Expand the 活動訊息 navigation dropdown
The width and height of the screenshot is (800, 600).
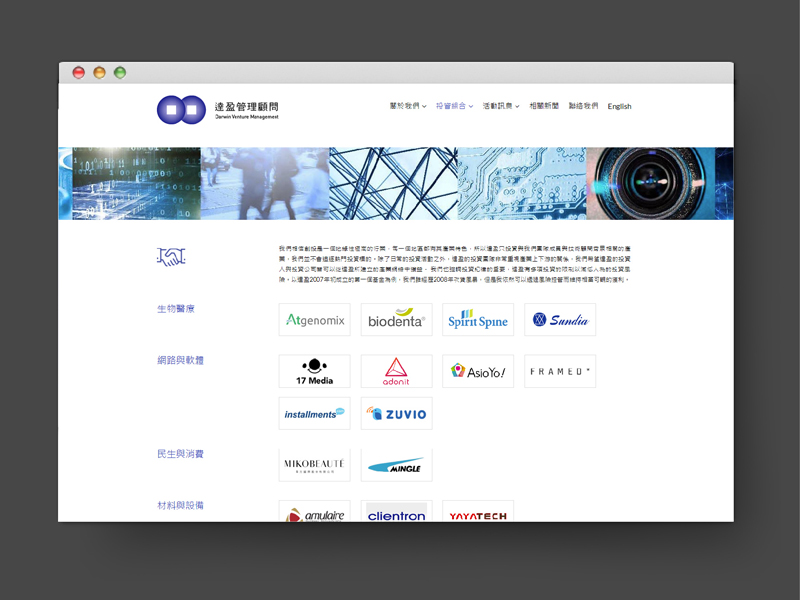[x=501, y=106]
